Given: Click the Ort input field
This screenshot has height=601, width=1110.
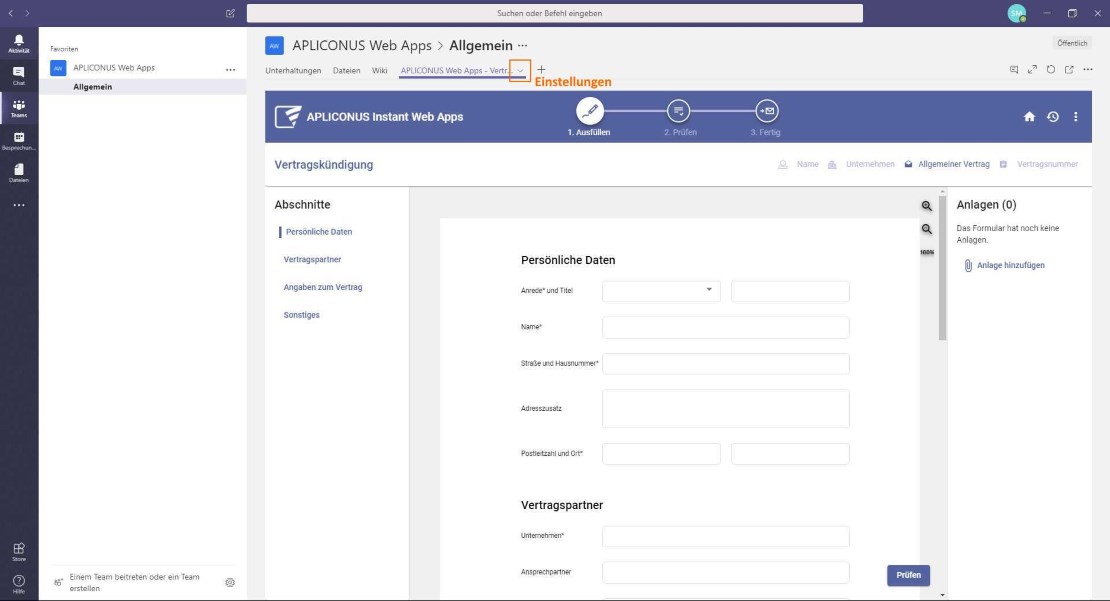Looking at the screenshot, I should 790,454.
